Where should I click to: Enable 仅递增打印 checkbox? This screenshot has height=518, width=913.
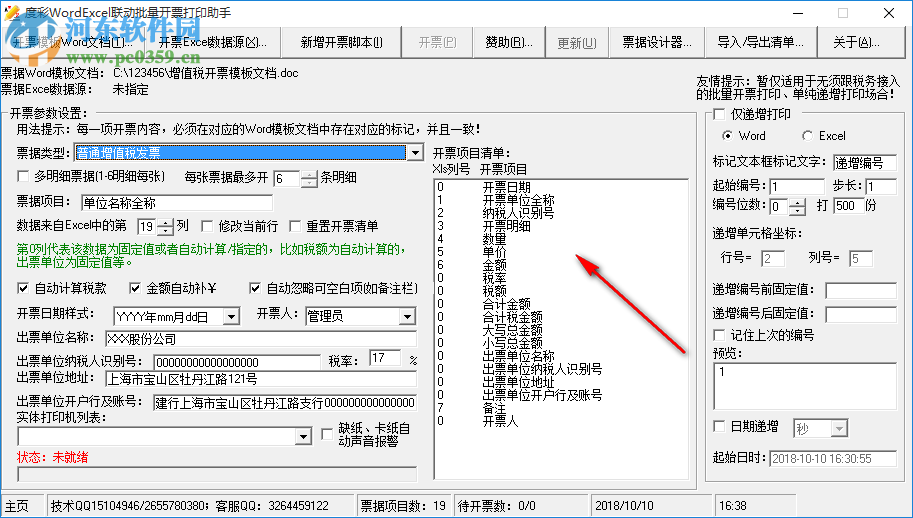click(x=720, y=114)
